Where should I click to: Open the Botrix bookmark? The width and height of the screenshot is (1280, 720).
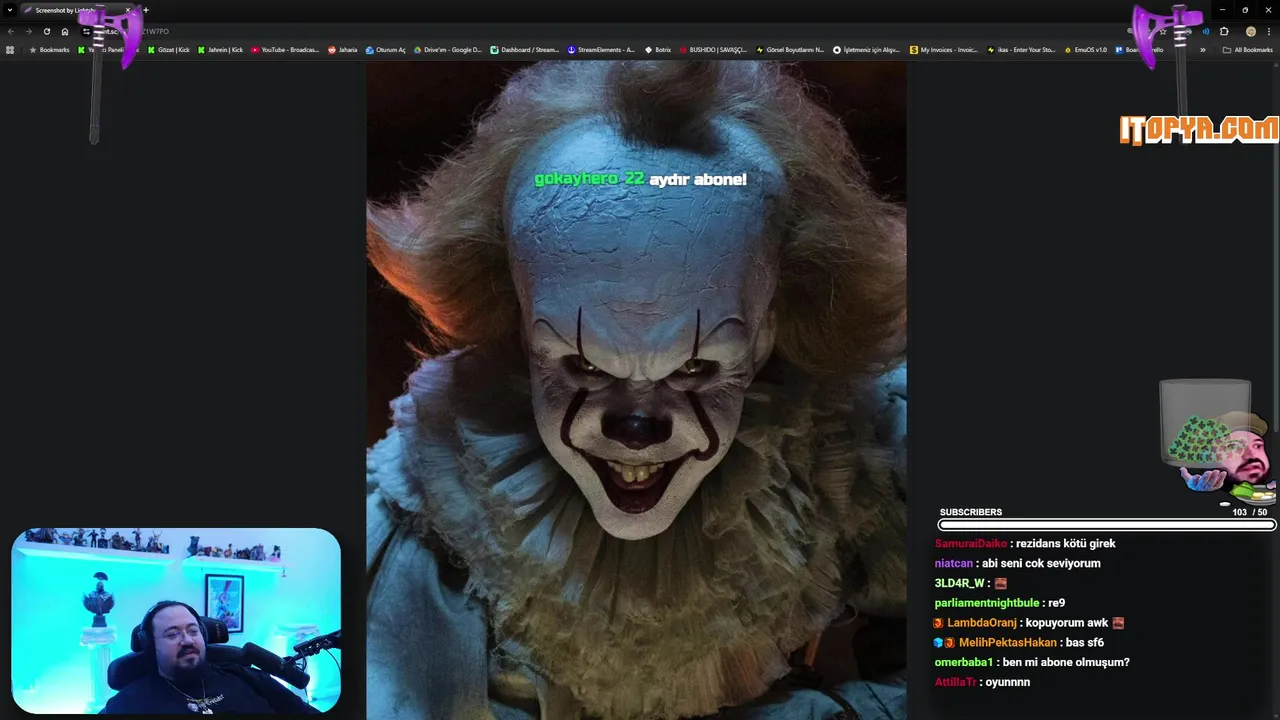pos(658,50)
